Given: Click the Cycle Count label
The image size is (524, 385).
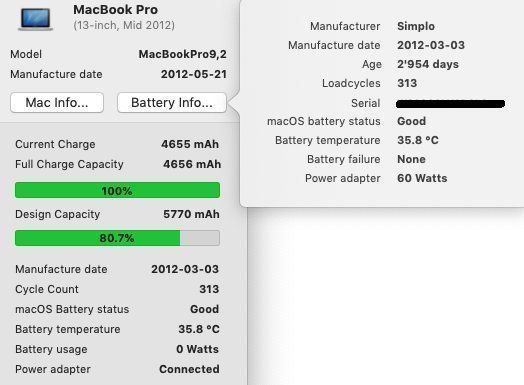Looking at the screenshot, I should (47, 289).
